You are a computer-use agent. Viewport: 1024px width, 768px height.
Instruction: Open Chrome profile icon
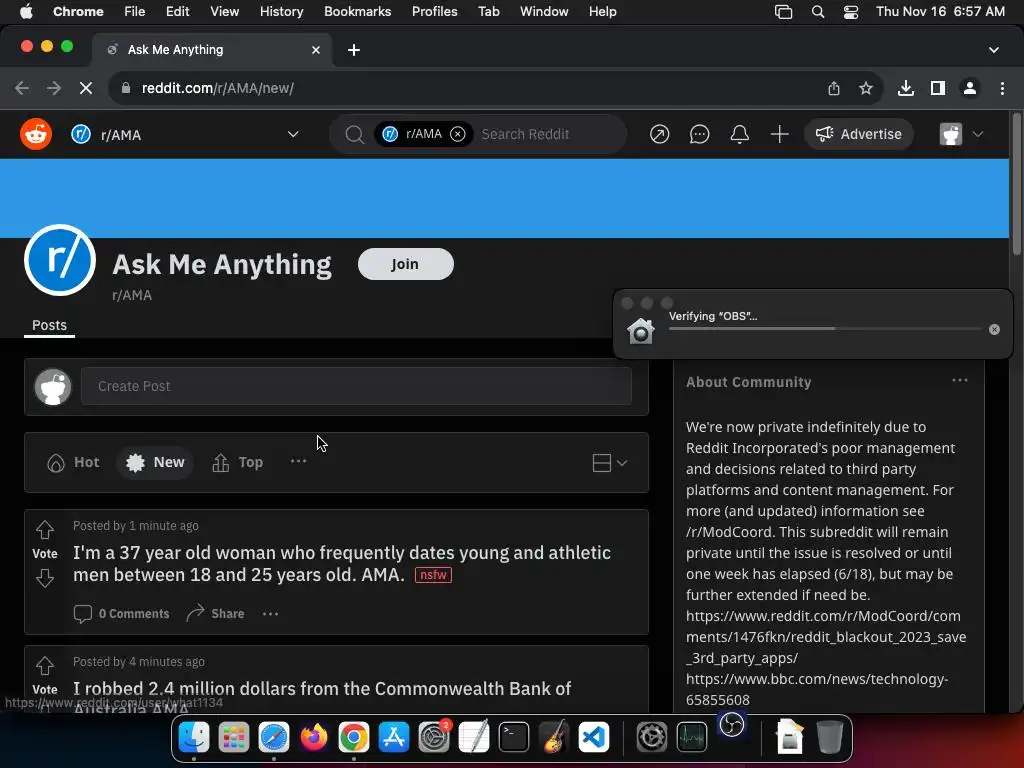pos(970,88)
